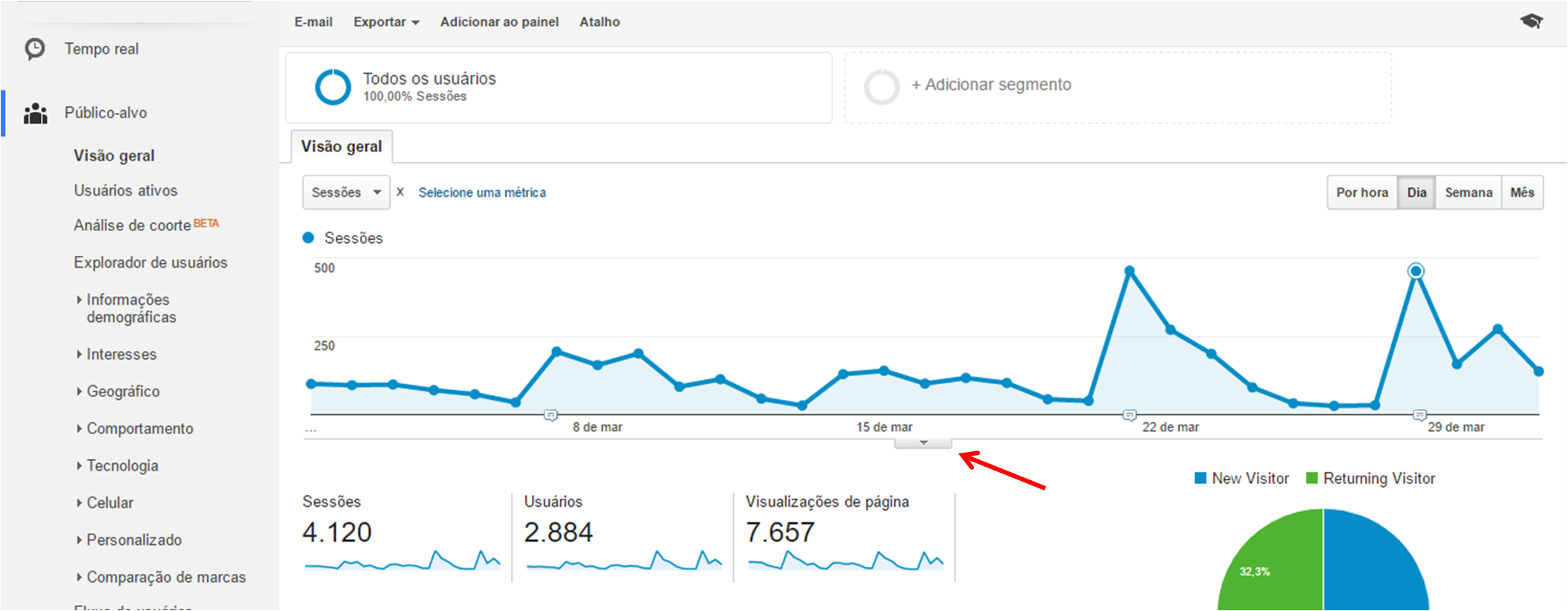Screen dimensions: 1568x611
Task: Click the Público-alvo people icon
Action: coord(35,114)
